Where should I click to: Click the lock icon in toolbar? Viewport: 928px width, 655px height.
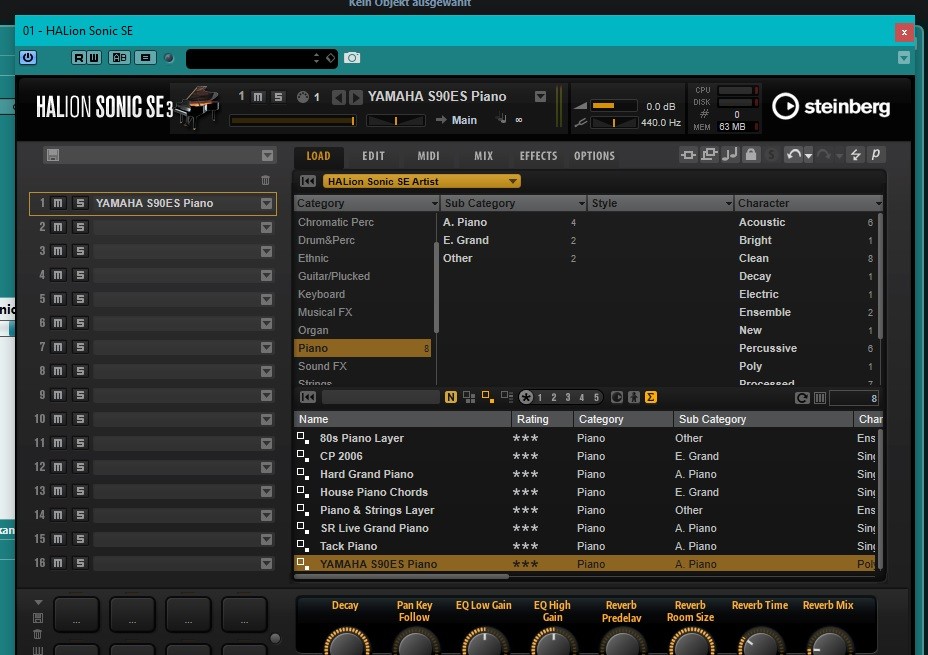pyautogui.click(x=749, y=155)
